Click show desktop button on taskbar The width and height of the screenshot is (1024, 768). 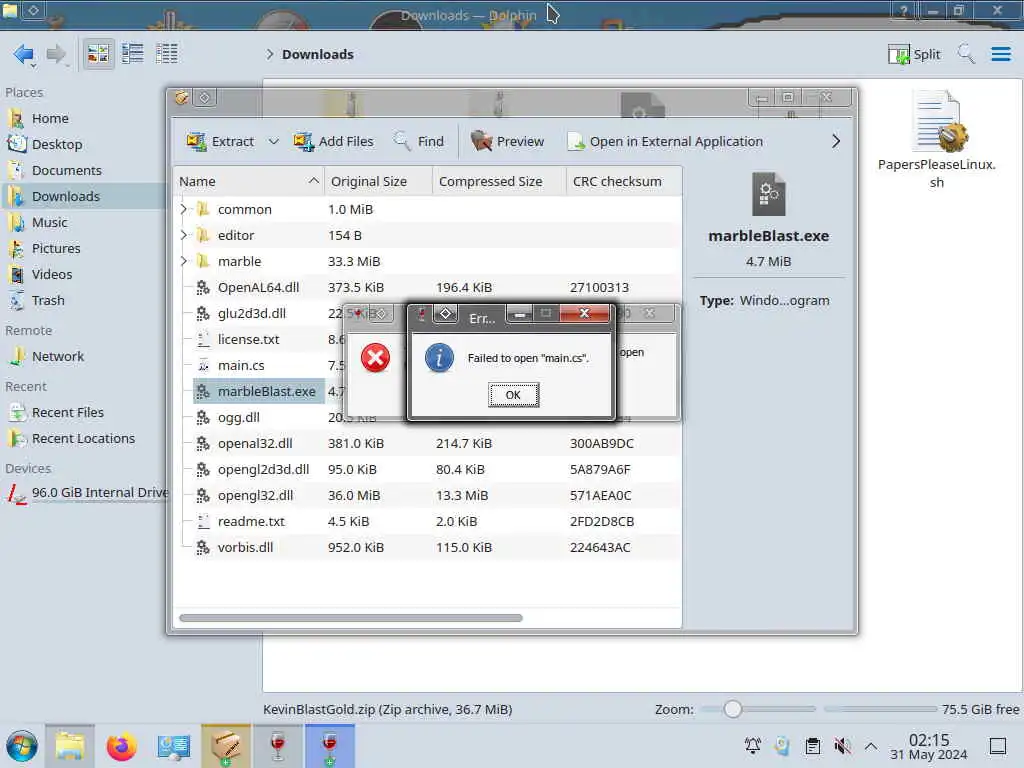tap(998, 746)
